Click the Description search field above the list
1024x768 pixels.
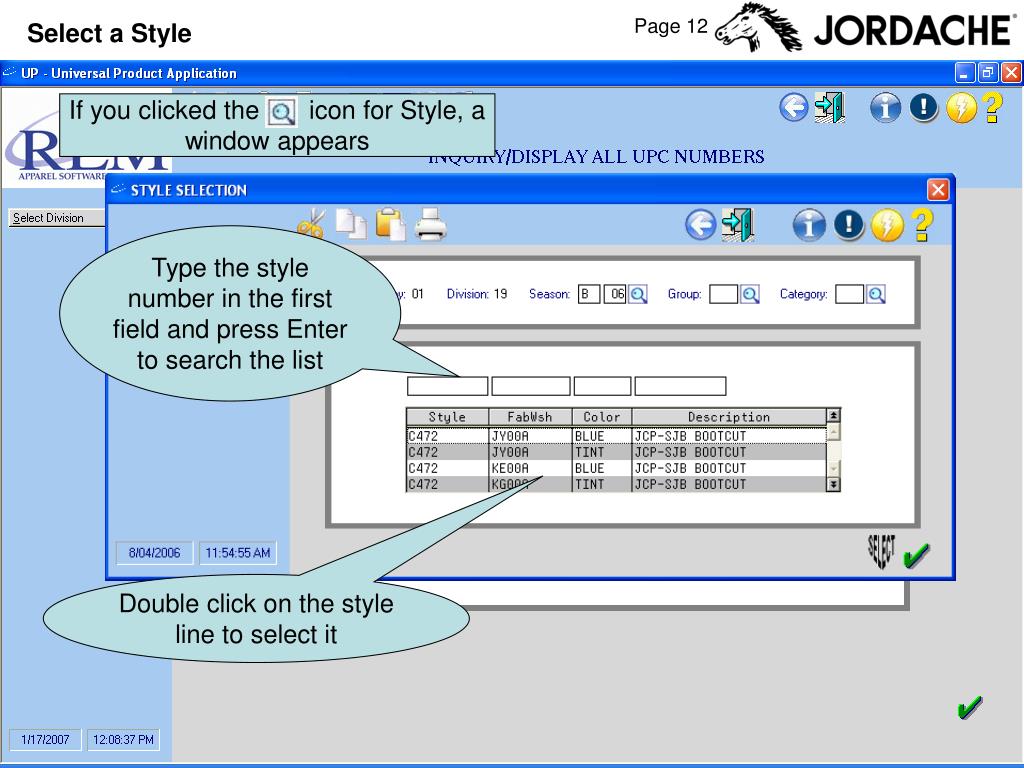[680, 386]
